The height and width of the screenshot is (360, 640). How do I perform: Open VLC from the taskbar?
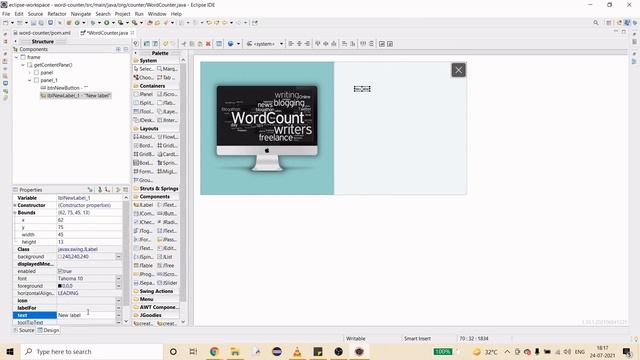pos(297,351)
